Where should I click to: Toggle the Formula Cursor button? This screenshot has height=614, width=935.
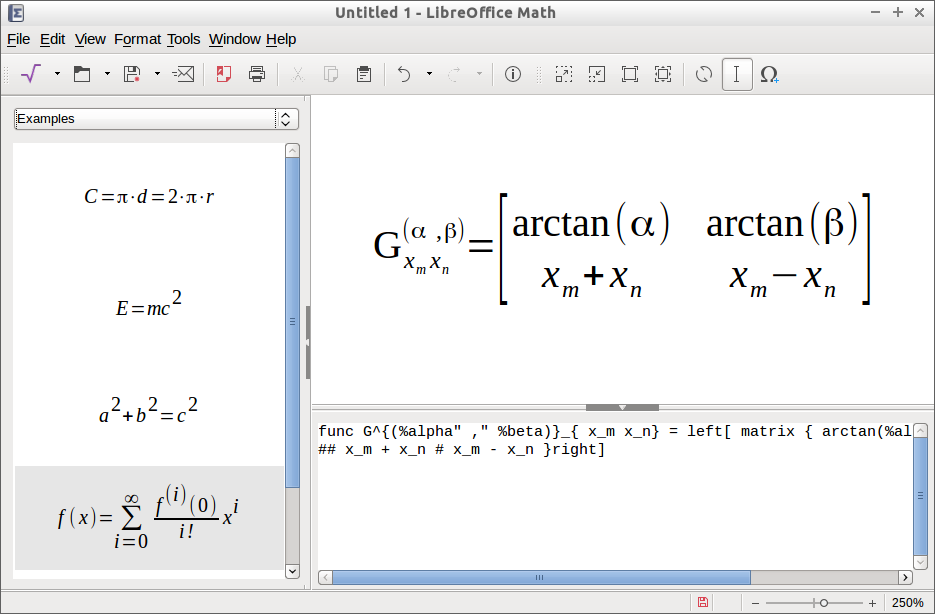(737, 74)
